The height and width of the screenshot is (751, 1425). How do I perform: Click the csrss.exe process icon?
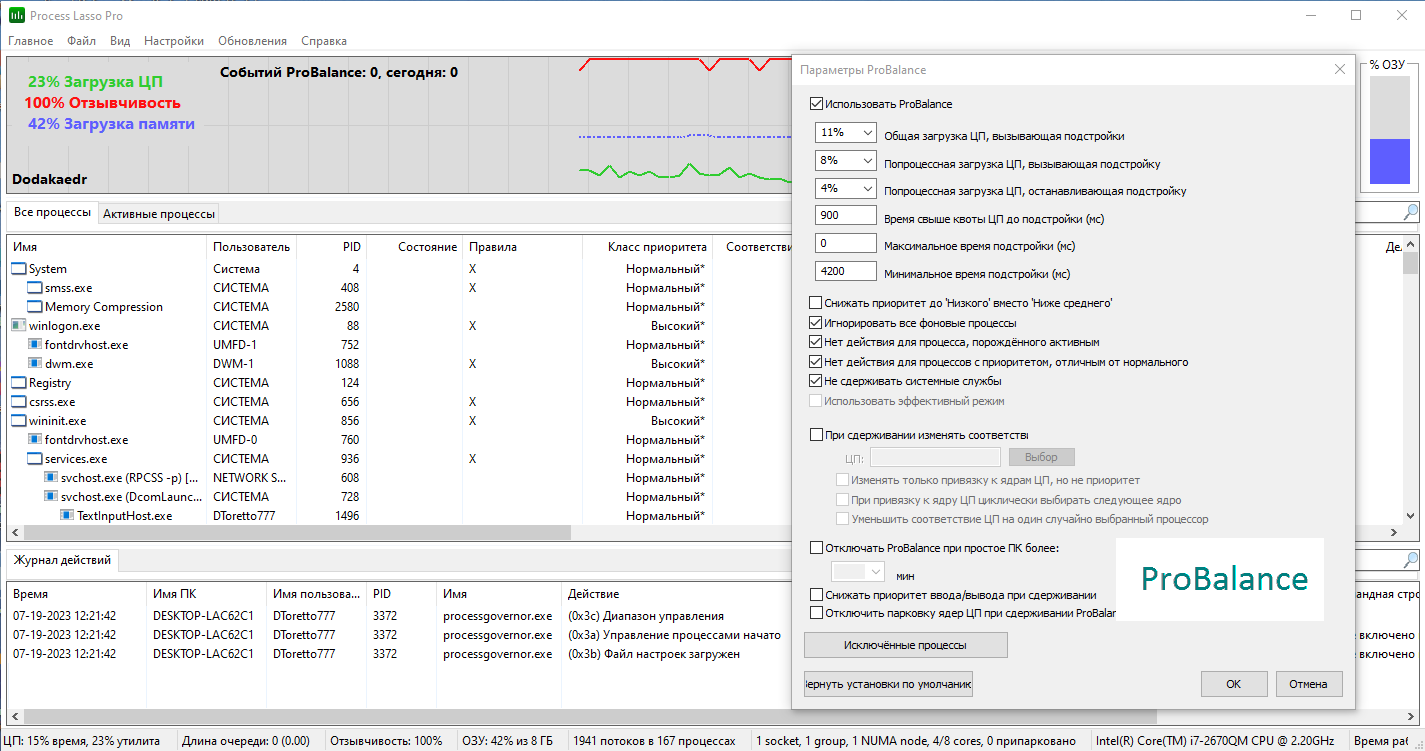19,402
